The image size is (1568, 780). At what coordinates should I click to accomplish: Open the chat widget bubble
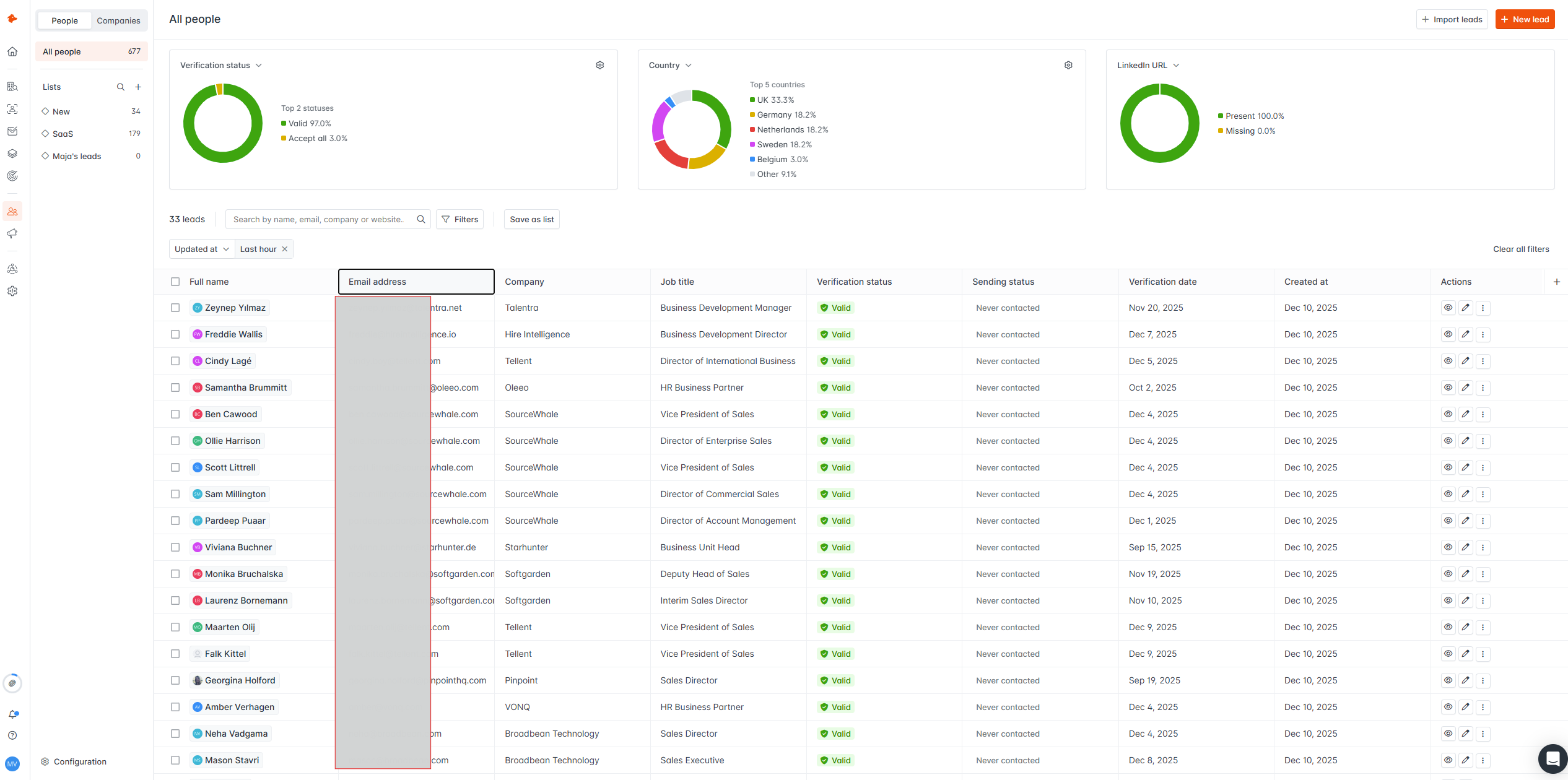1552,758
